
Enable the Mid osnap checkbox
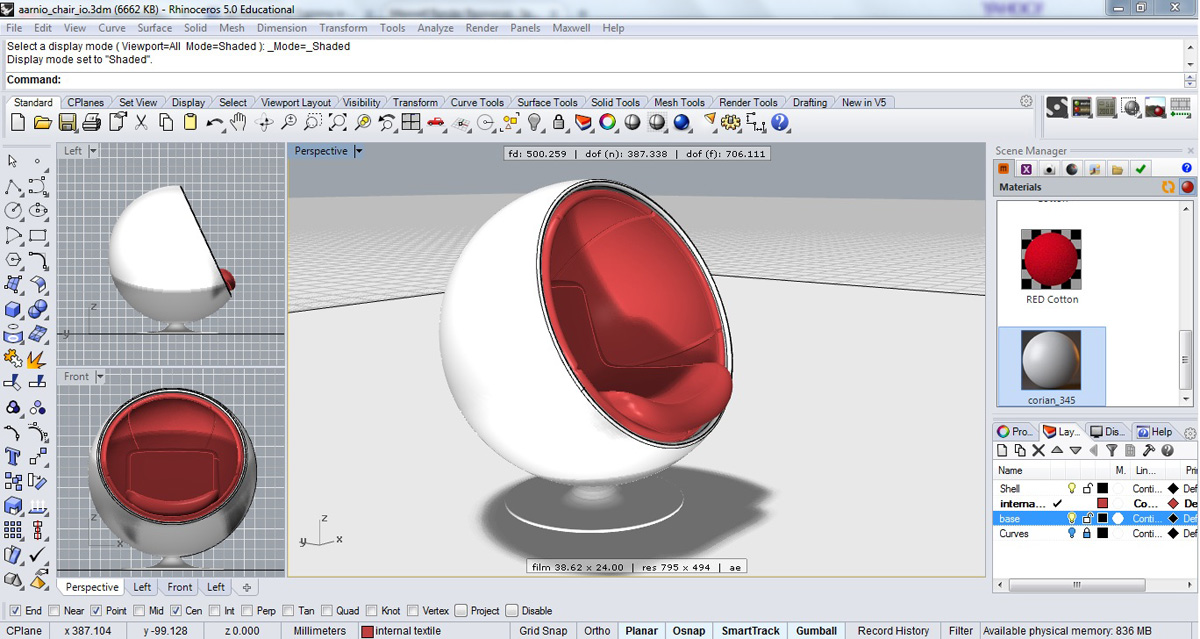pyautogui.click(x=138, y=611)
